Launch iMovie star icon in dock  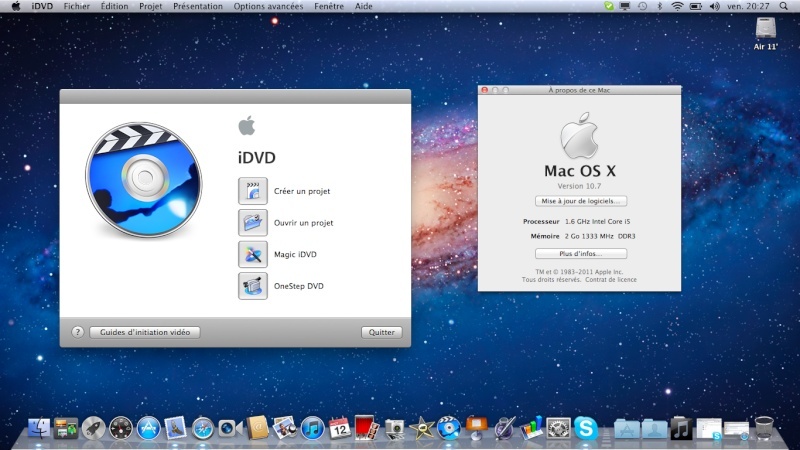(421, 428)
